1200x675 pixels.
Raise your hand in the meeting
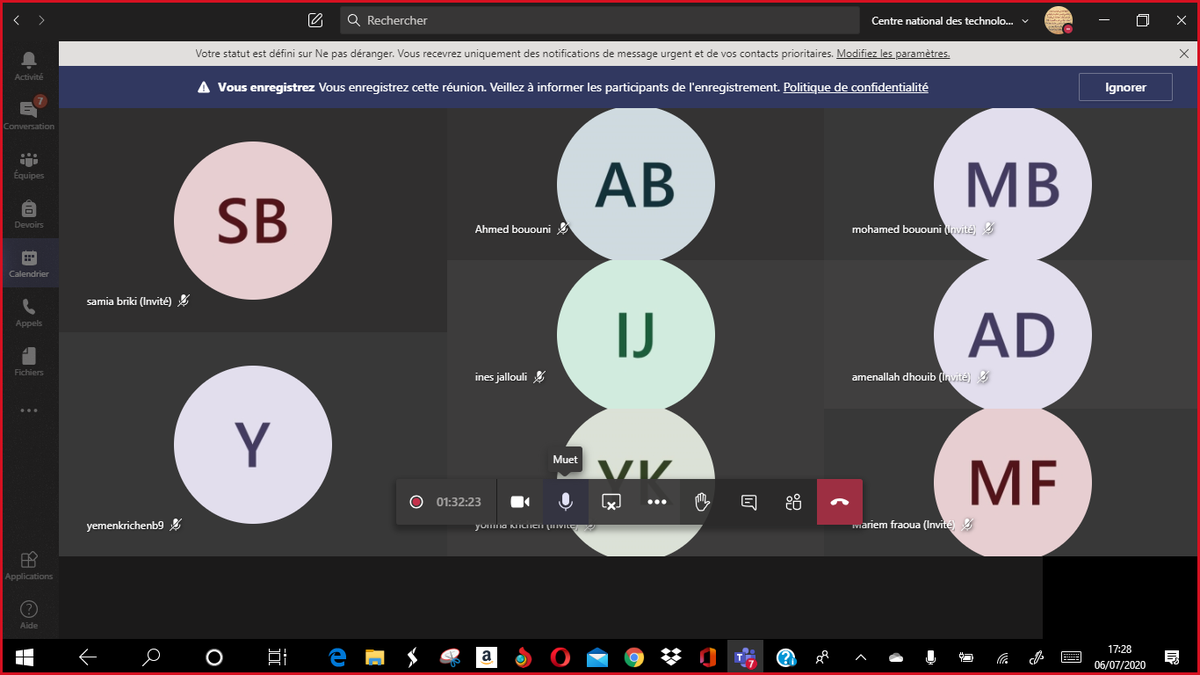702,502
